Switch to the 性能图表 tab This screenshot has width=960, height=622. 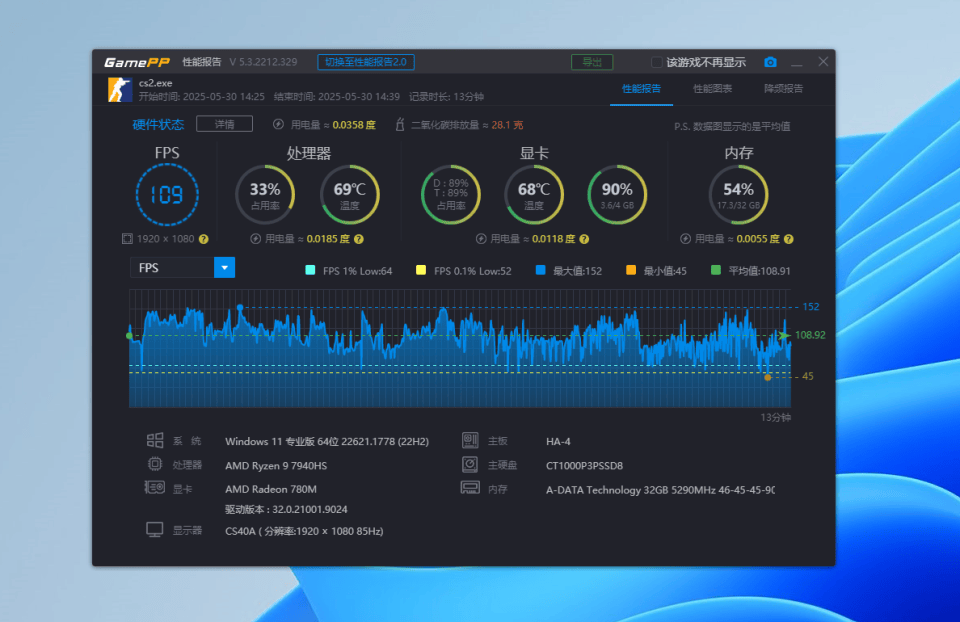tap(712, 89)
